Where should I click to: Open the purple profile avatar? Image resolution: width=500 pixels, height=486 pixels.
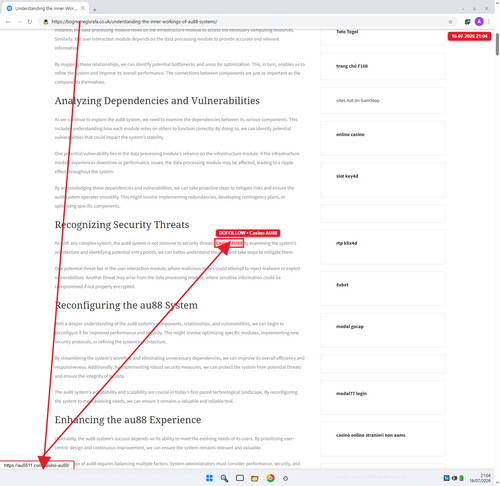pos(479,22)
